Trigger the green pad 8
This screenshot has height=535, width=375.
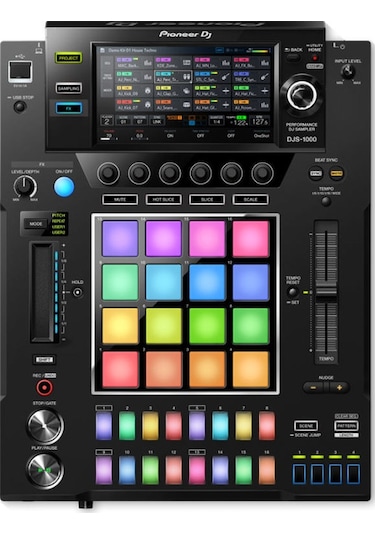point(251,326)
